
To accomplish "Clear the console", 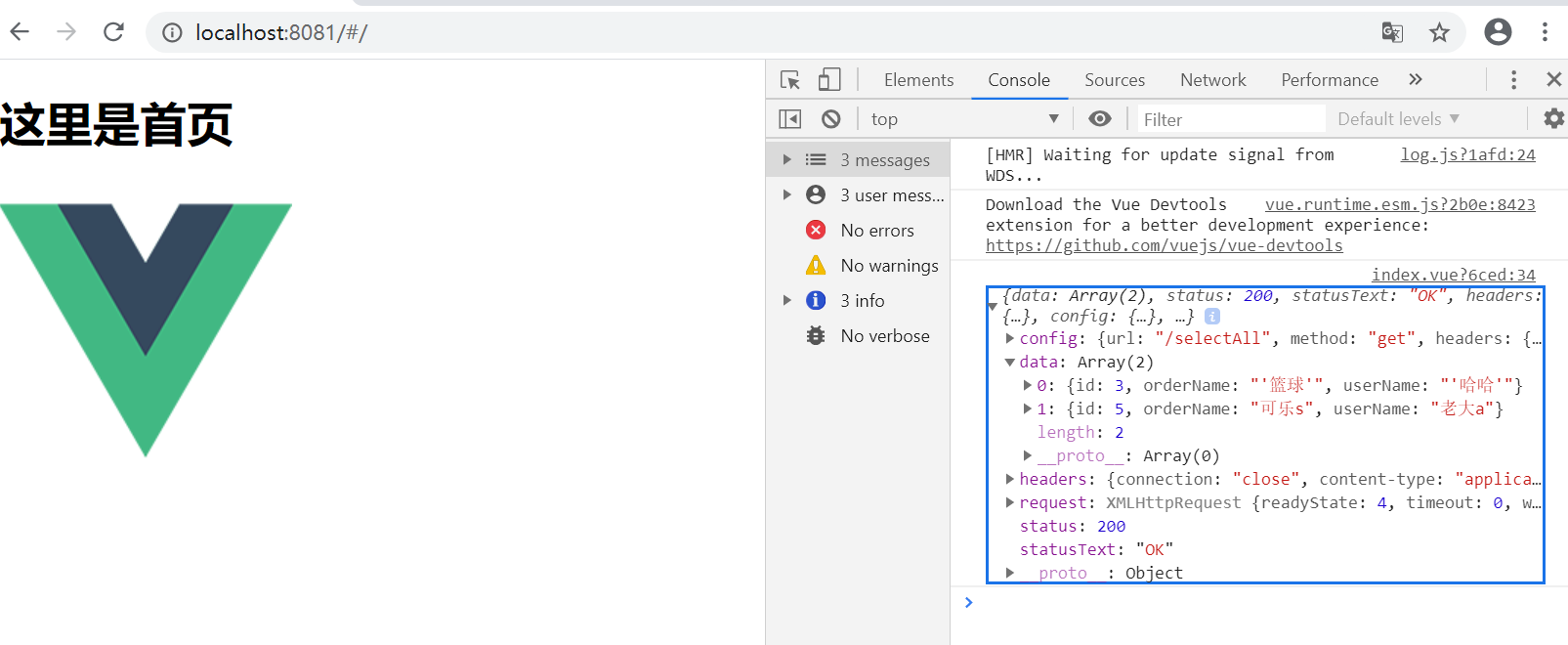I will [831, 118].
